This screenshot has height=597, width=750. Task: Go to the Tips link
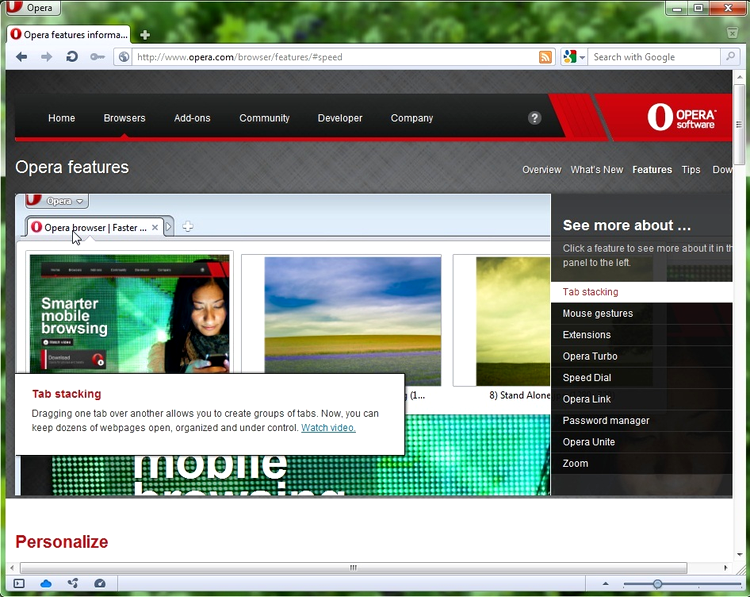(x=691, y=170)
